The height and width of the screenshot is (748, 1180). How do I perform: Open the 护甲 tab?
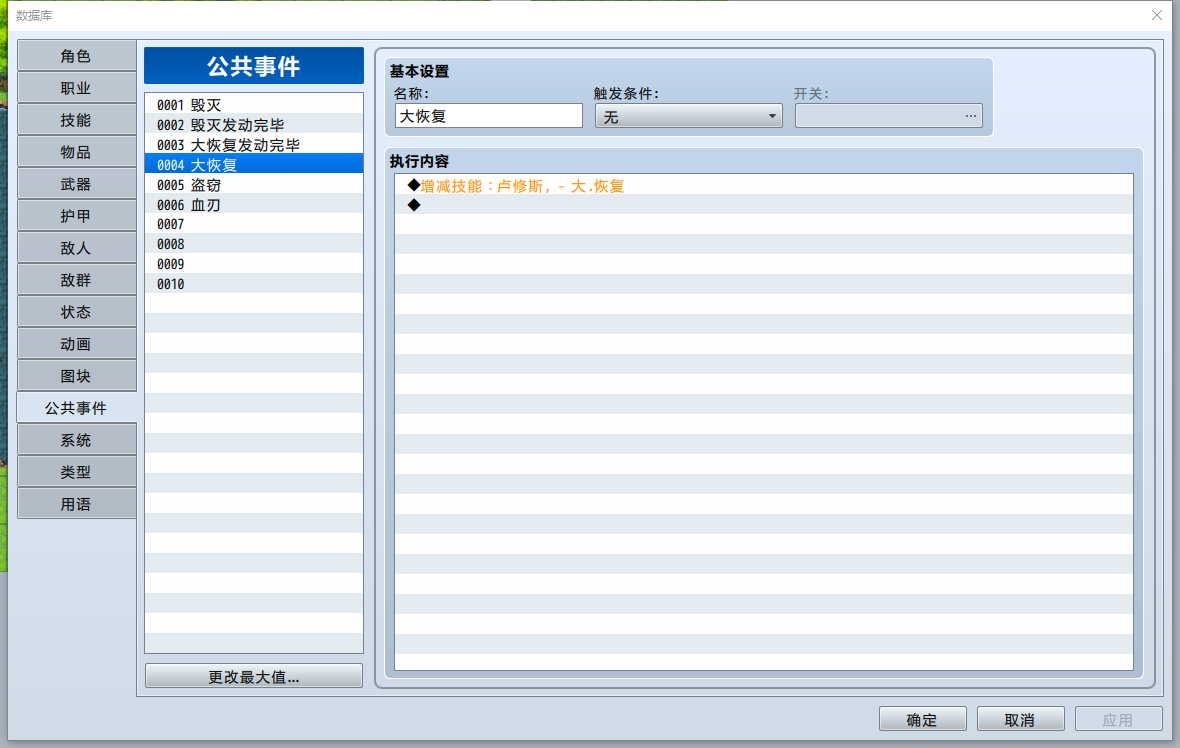pyautogui.click(x=77, y=216)
